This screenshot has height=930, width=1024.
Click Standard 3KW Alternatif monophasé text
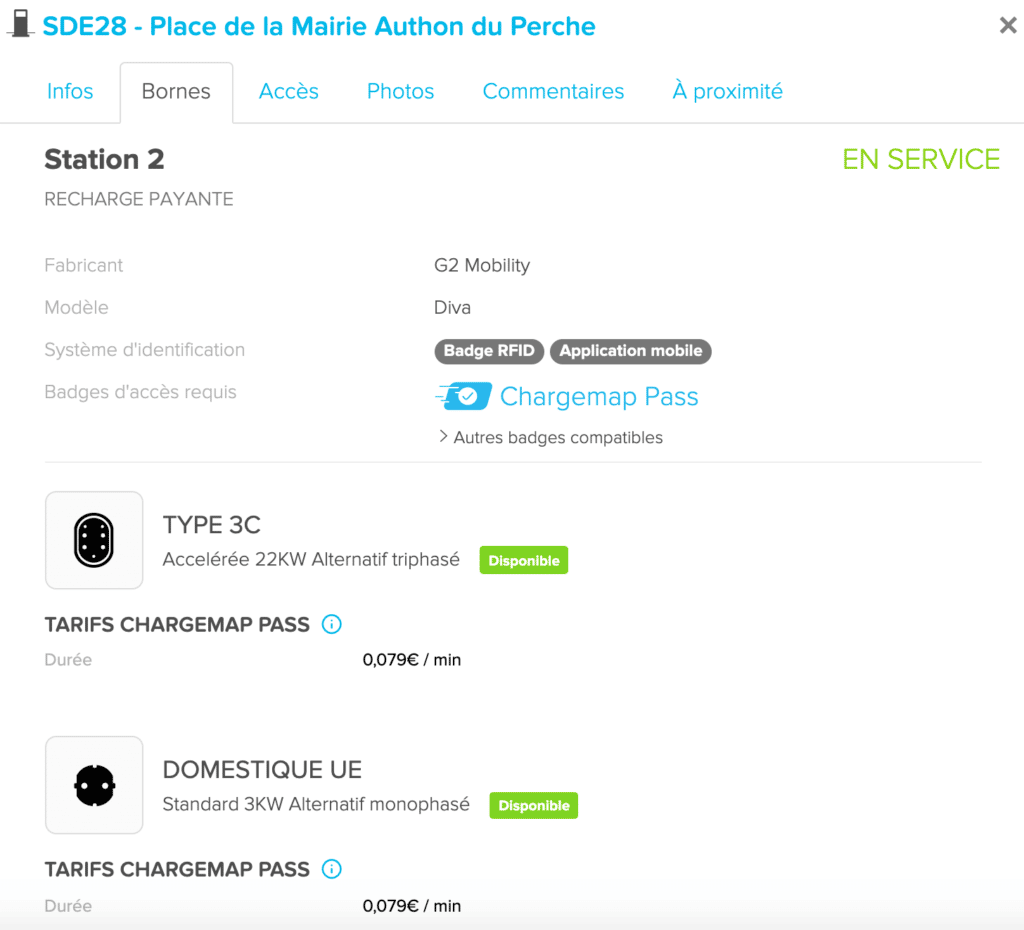click(316, 805)
